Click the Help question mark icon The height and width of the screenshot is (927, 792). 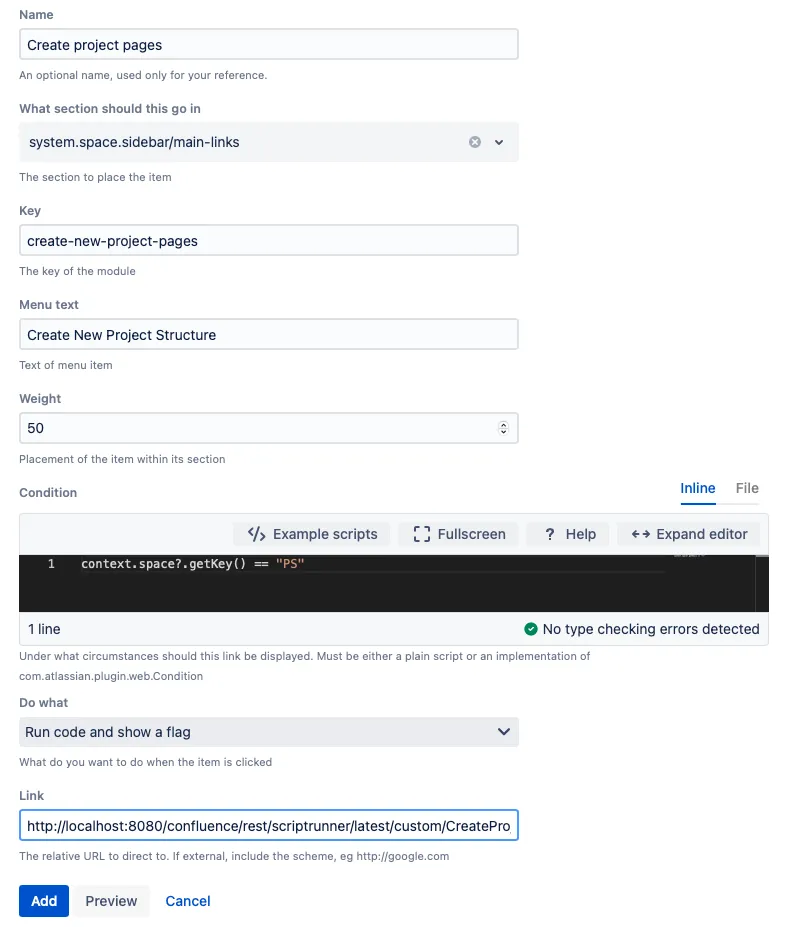point(550,534)
